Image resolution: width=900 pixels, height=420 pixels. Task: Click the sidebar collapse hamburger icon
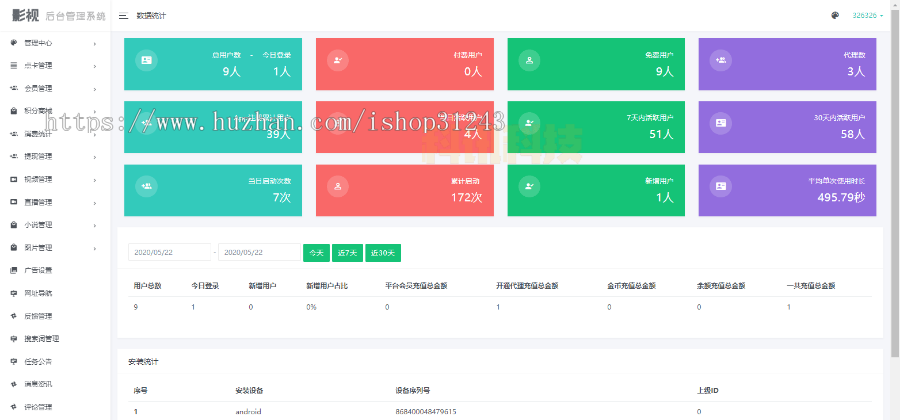[122, 16]
